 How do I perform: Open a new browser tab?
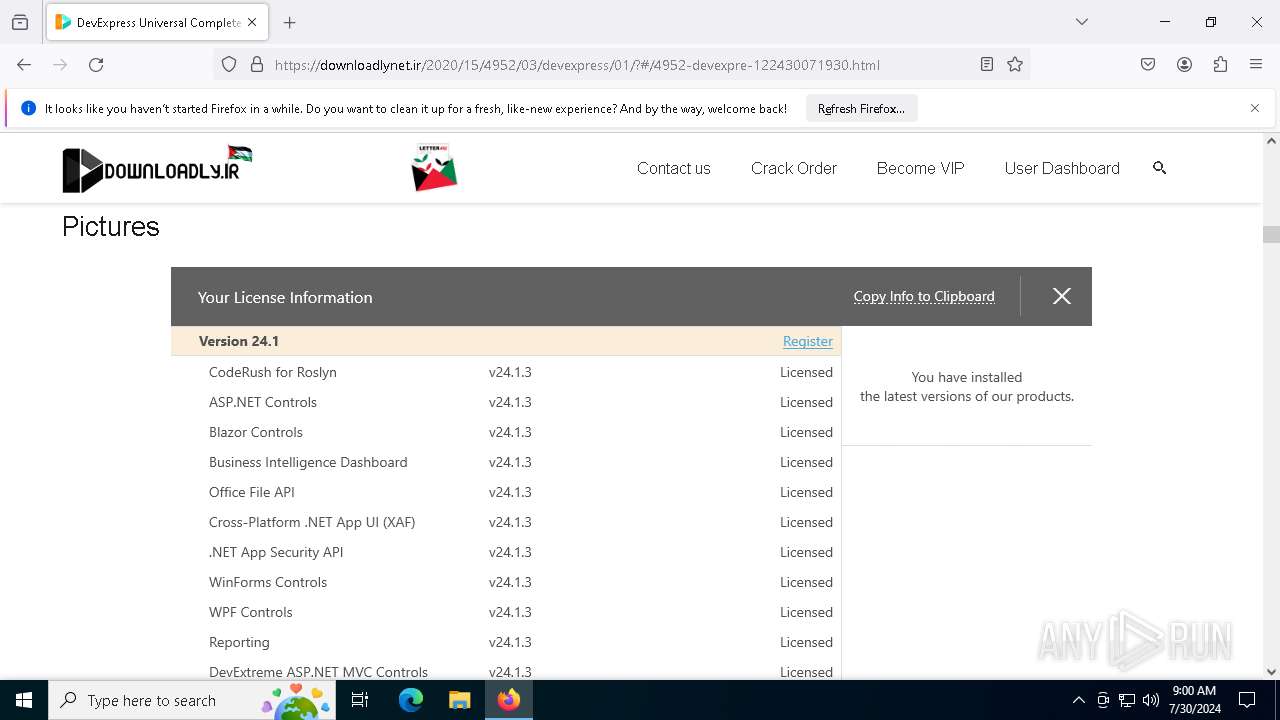[290, 22]
